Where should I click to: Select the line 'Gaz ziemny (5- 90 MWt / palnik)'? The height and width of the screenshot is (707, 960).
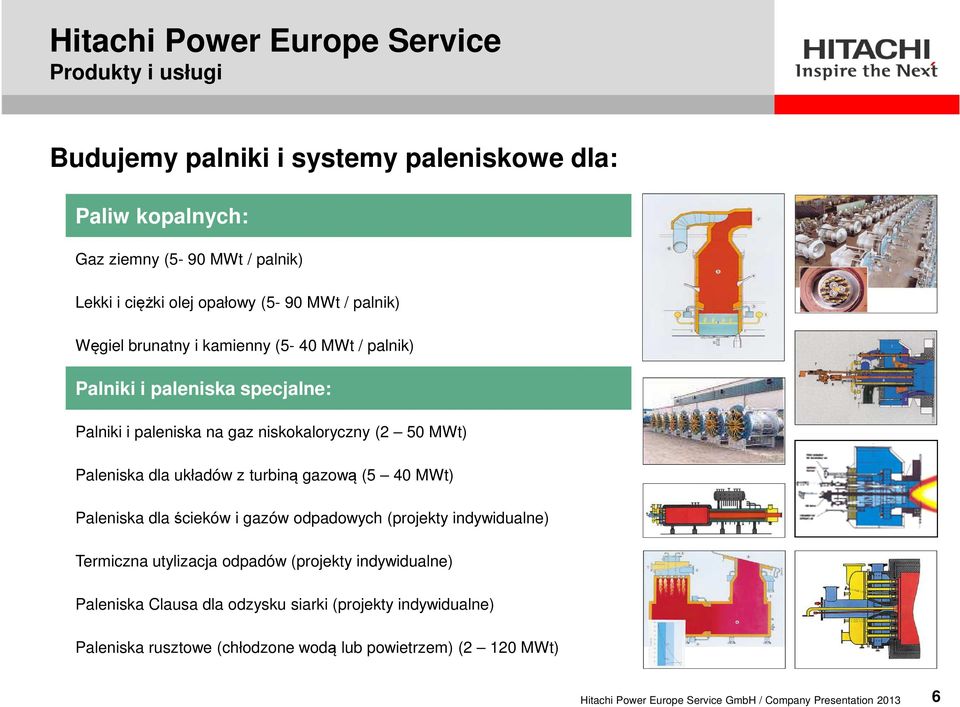pos(189,260)
